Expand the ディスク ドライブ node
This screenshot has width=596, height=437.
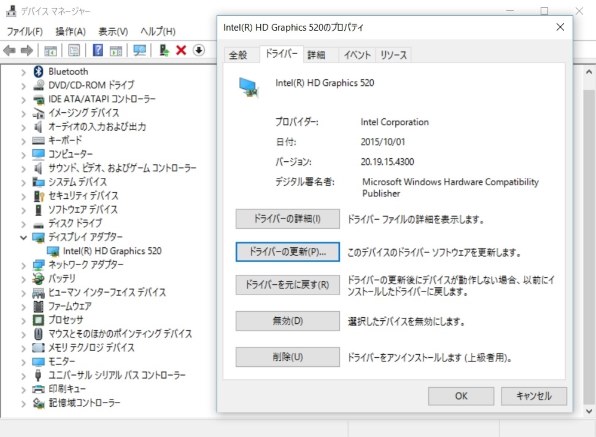(23, 224)
